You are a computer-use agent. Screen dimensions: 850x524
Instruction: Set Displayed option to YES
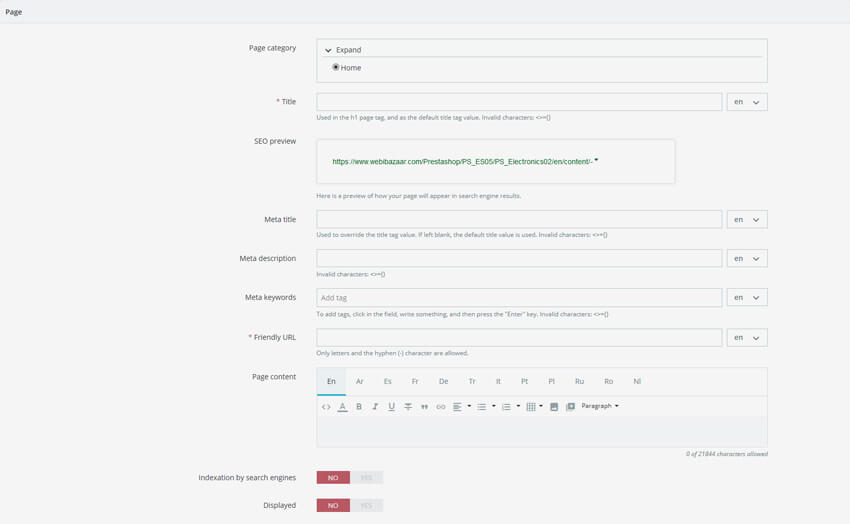coord(366,506)
